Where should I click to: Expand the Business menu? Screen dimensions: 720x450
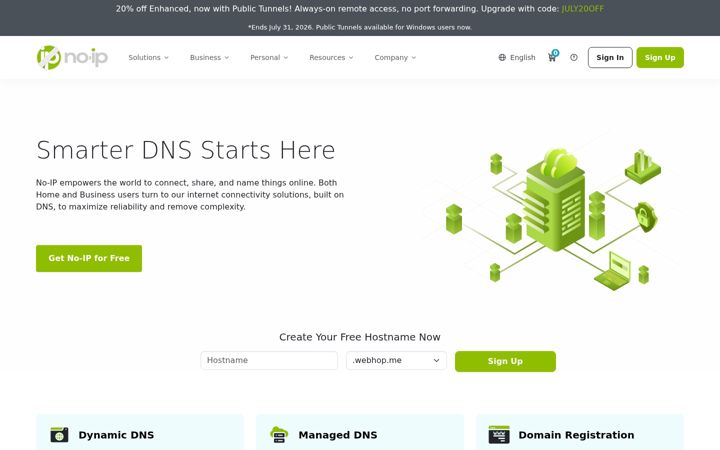coord(209,57)
